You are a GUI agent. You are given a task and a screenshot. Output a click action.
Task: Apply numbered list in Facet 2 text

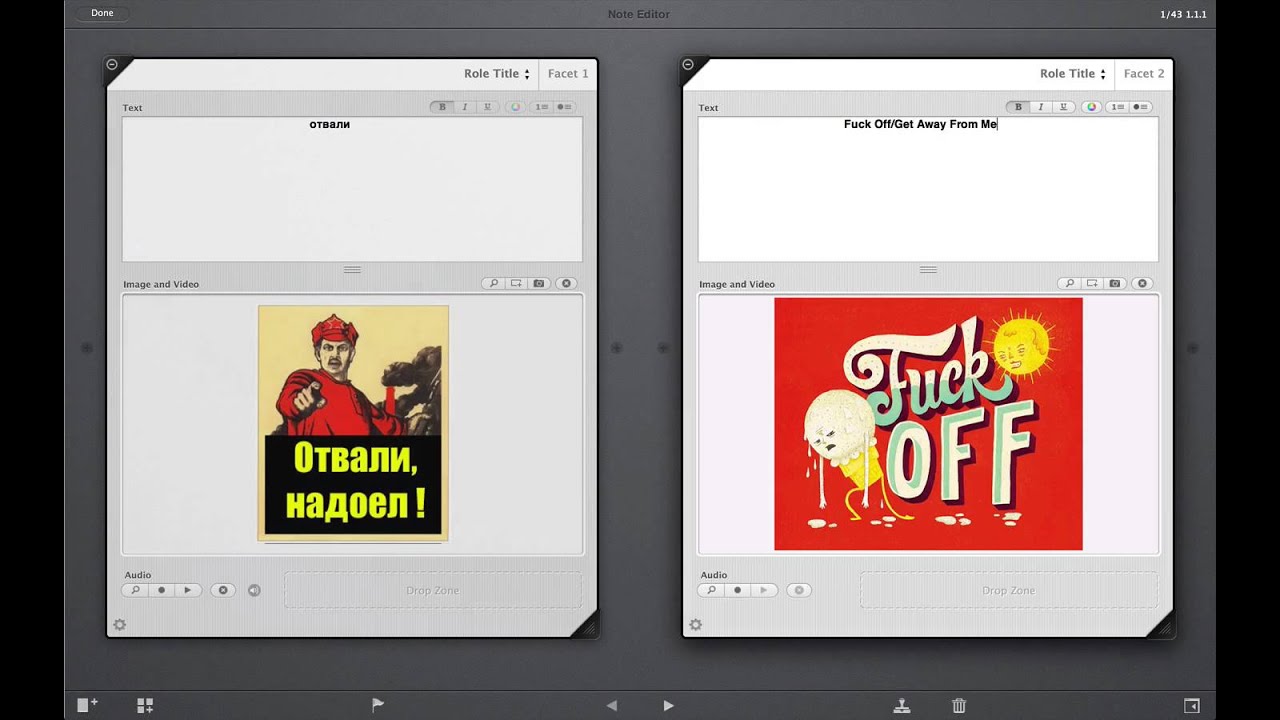click(1117, 107)
